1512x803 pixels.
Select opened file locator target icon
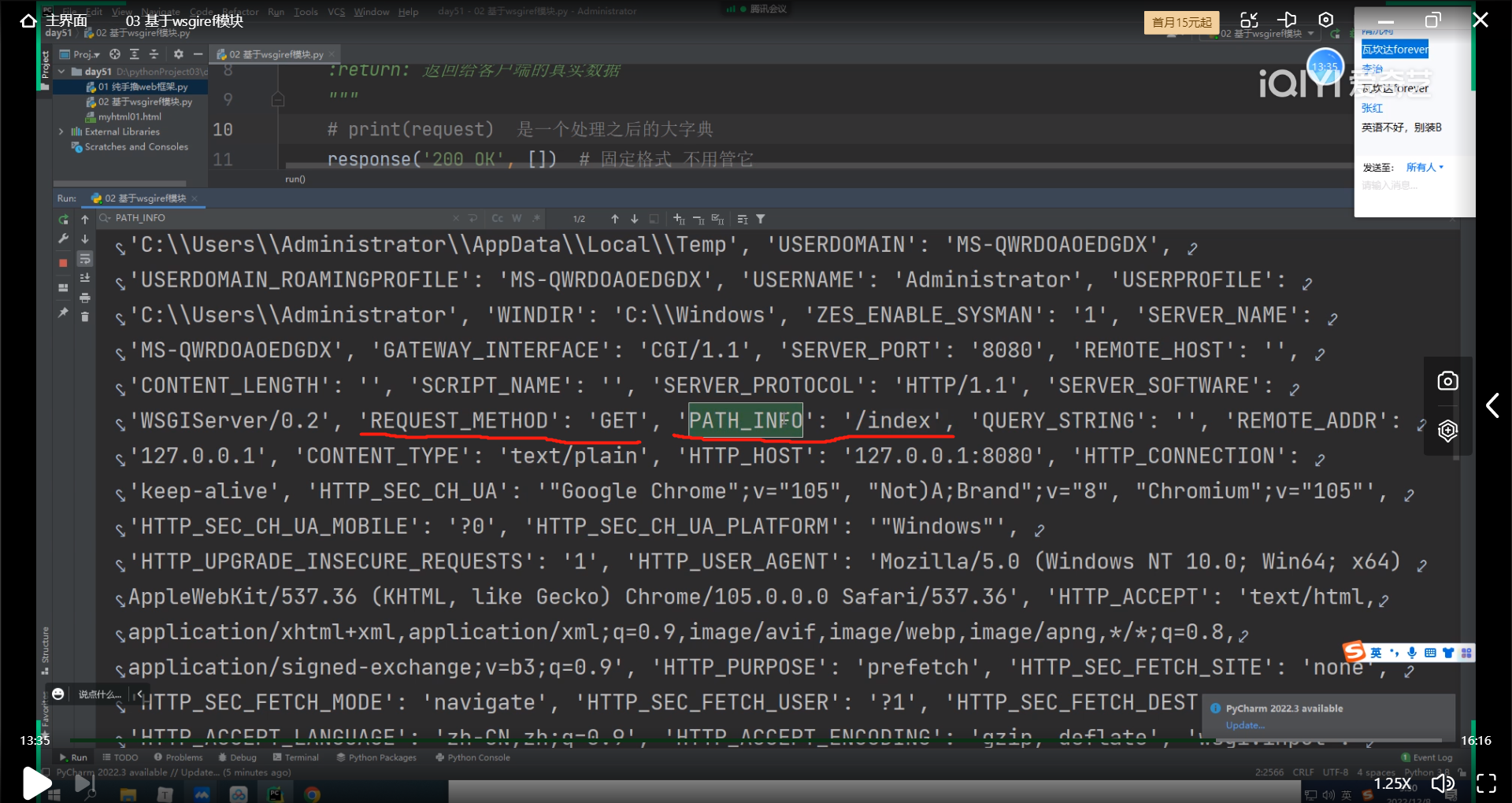pos(115,54)
